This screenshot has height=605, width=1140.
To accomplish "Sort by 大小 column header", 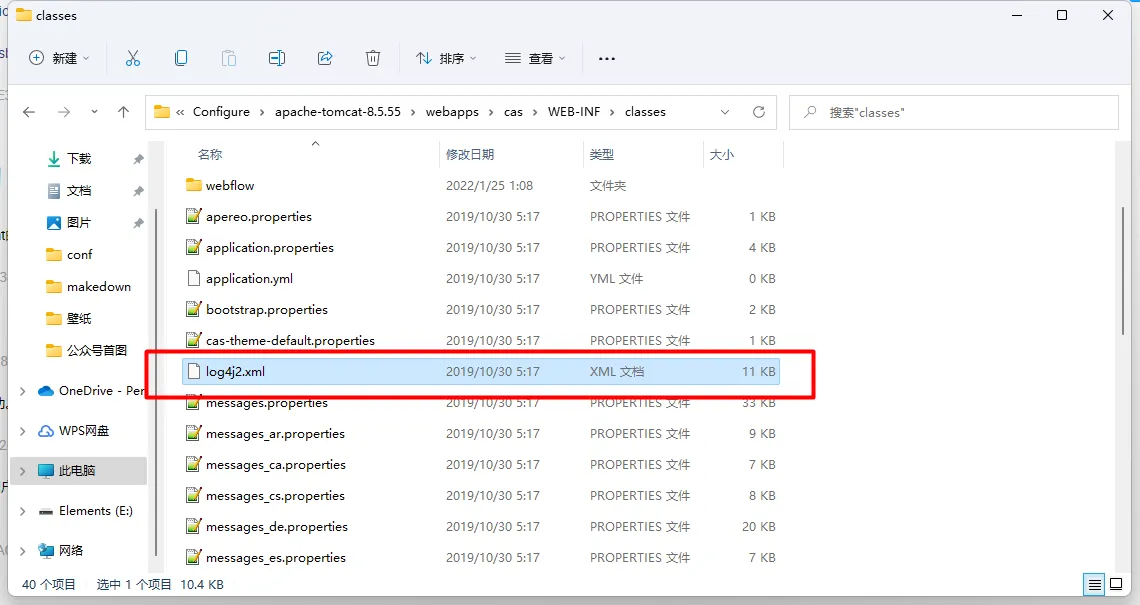I will [x=722, y=154].
